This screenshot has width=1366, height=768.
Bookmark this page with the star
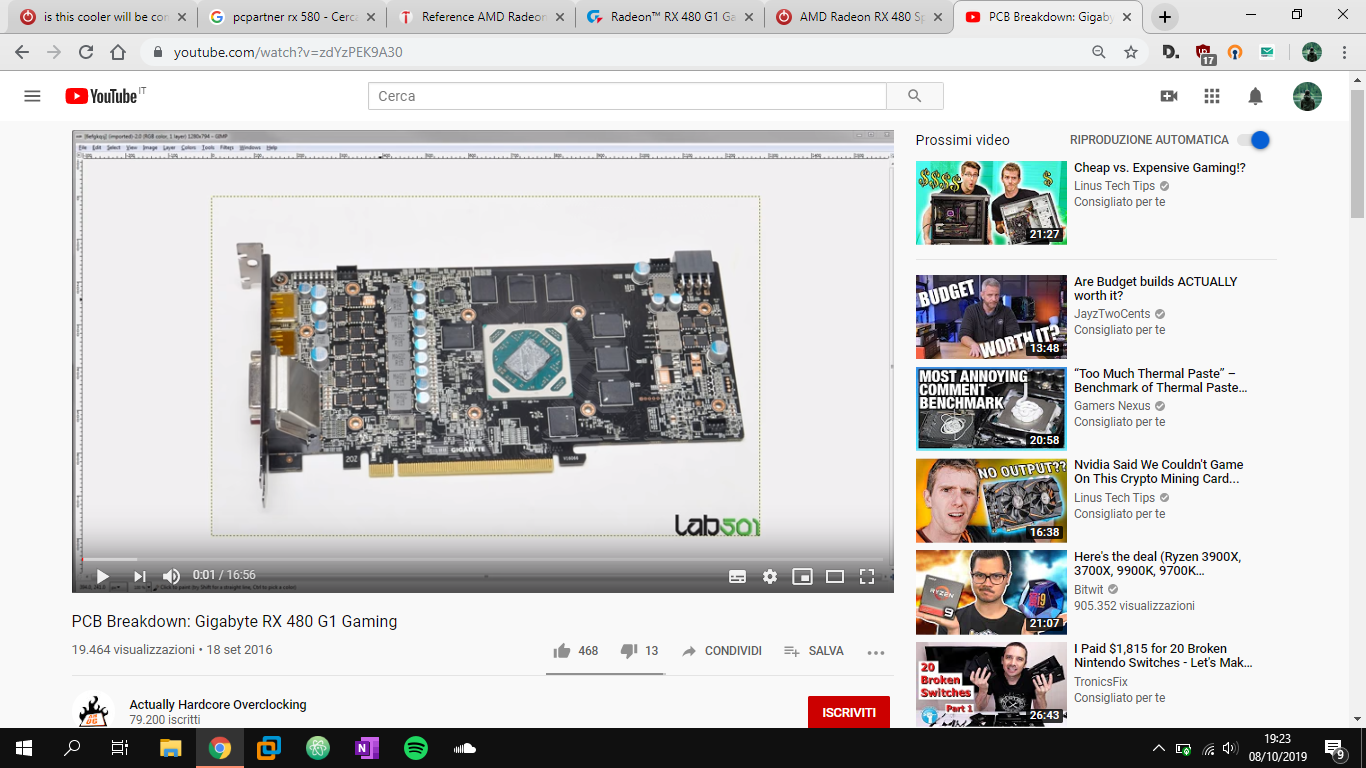[1131, 52]
